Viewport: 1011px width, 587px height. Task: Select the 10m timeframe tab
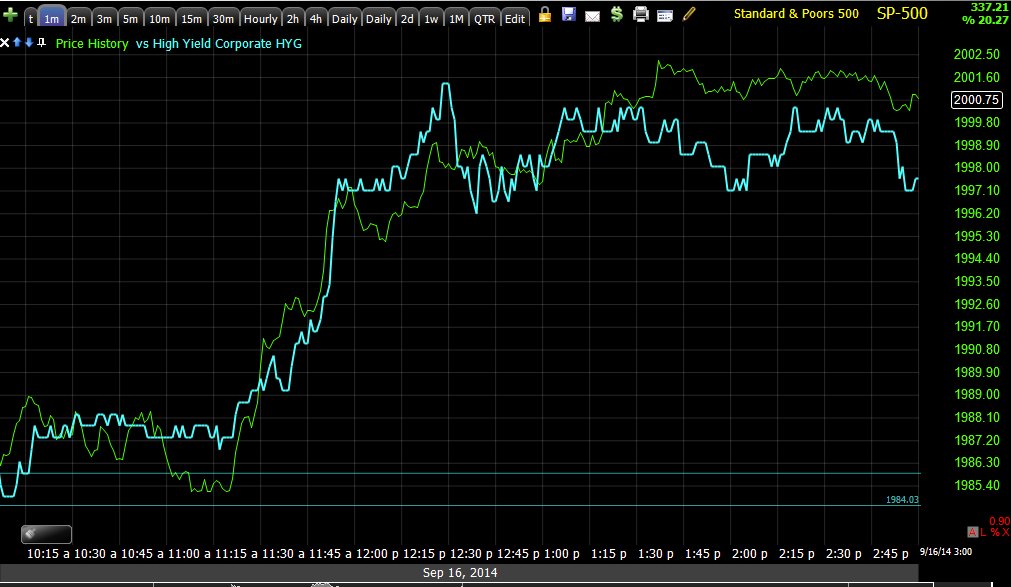[159, 19]
